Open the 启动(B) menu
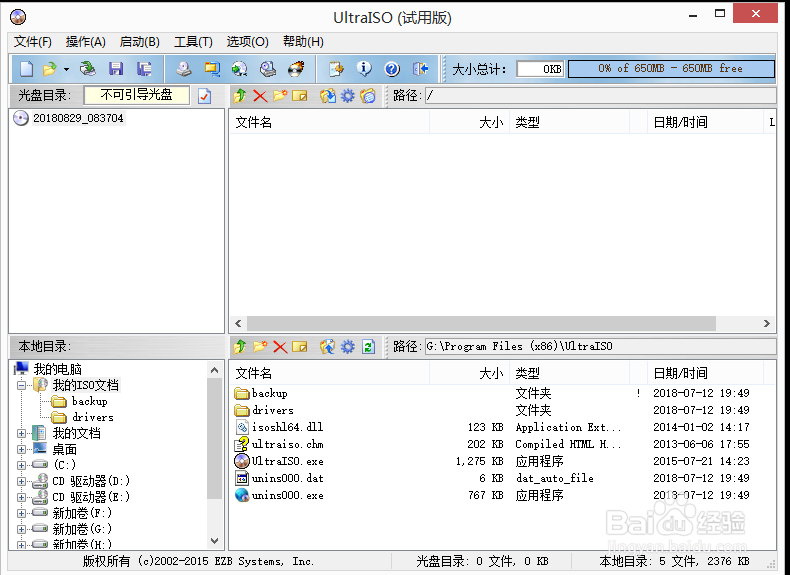This screenshot has width=790, height=575. (x=140, y=42)
